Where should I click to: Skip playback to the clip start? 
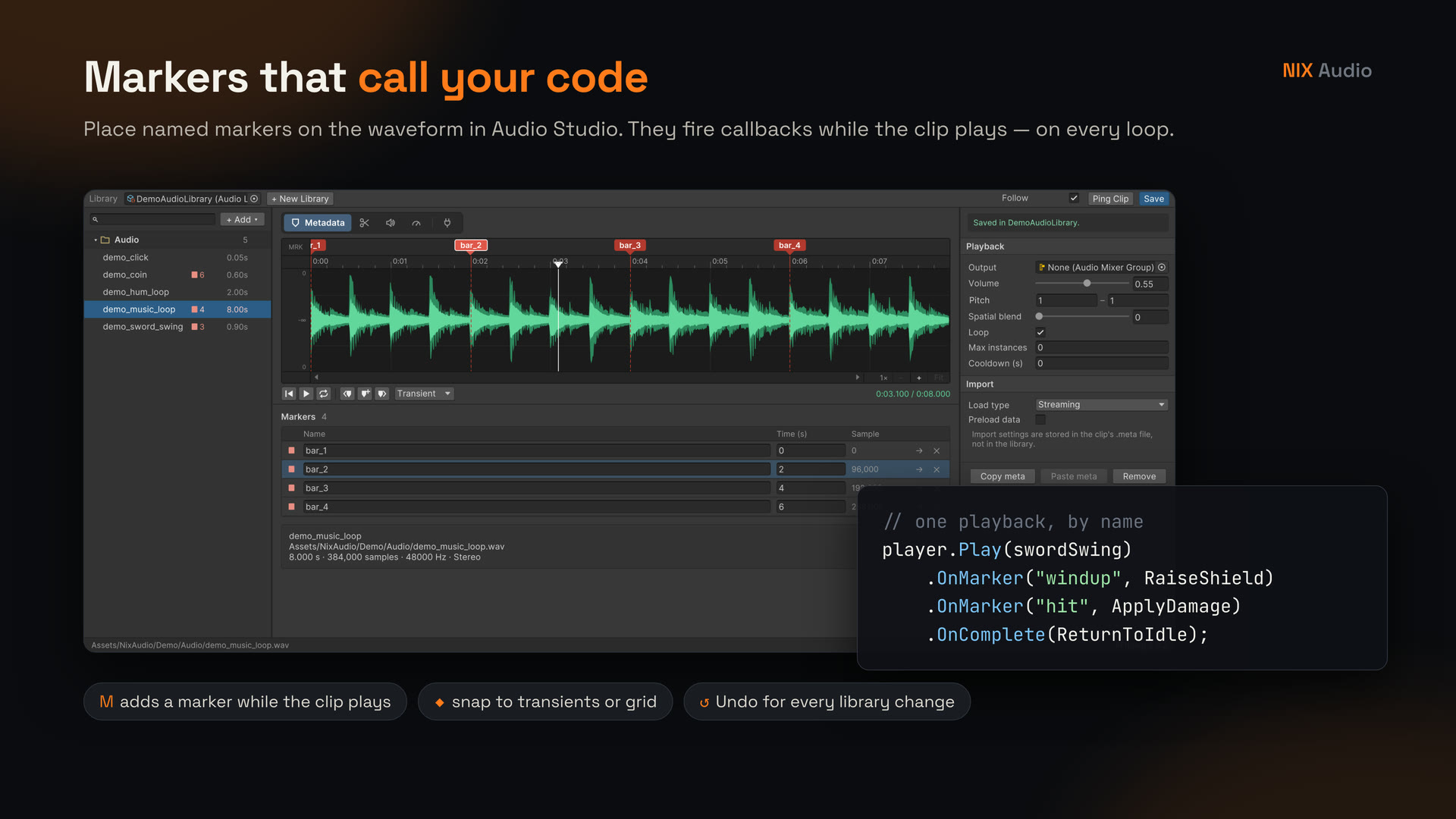289,394
